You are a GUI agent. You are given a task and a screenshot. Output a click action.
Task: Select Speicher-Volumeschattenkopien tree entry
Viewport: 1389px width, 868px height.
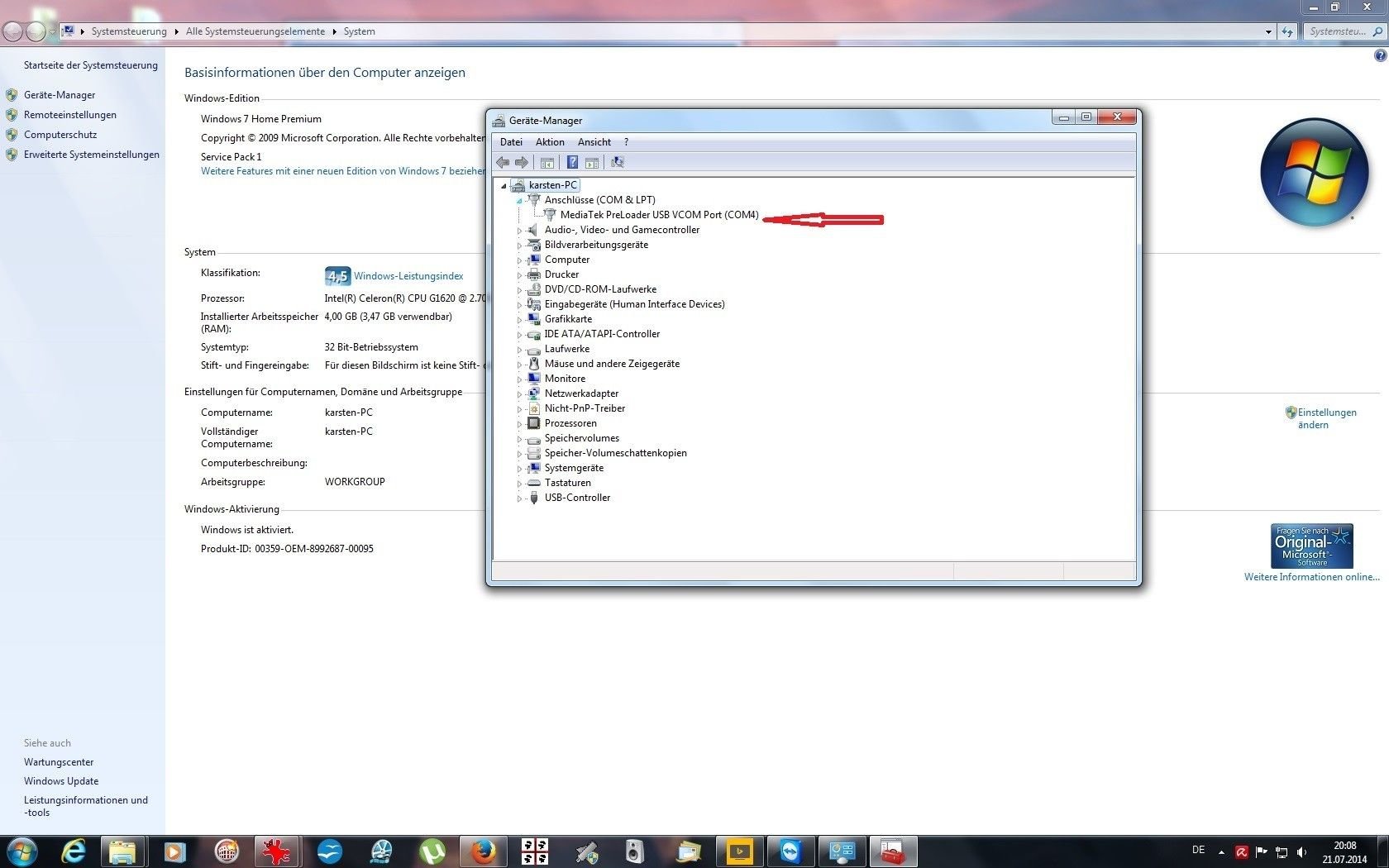pos(615,453)
